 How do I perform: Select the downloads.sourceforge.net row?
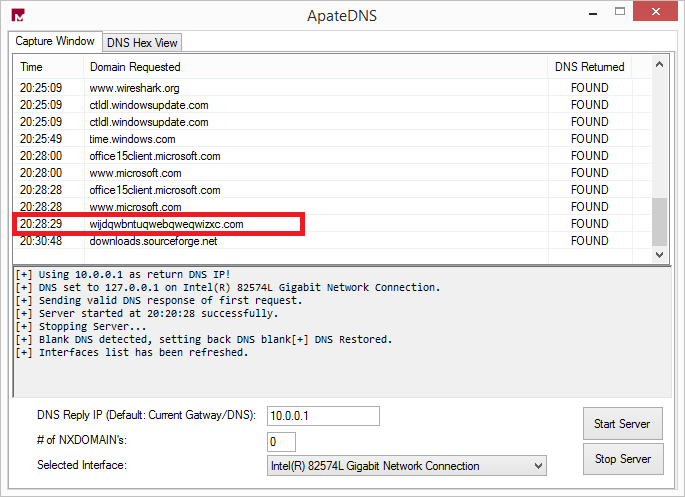[x=332, y=241]
